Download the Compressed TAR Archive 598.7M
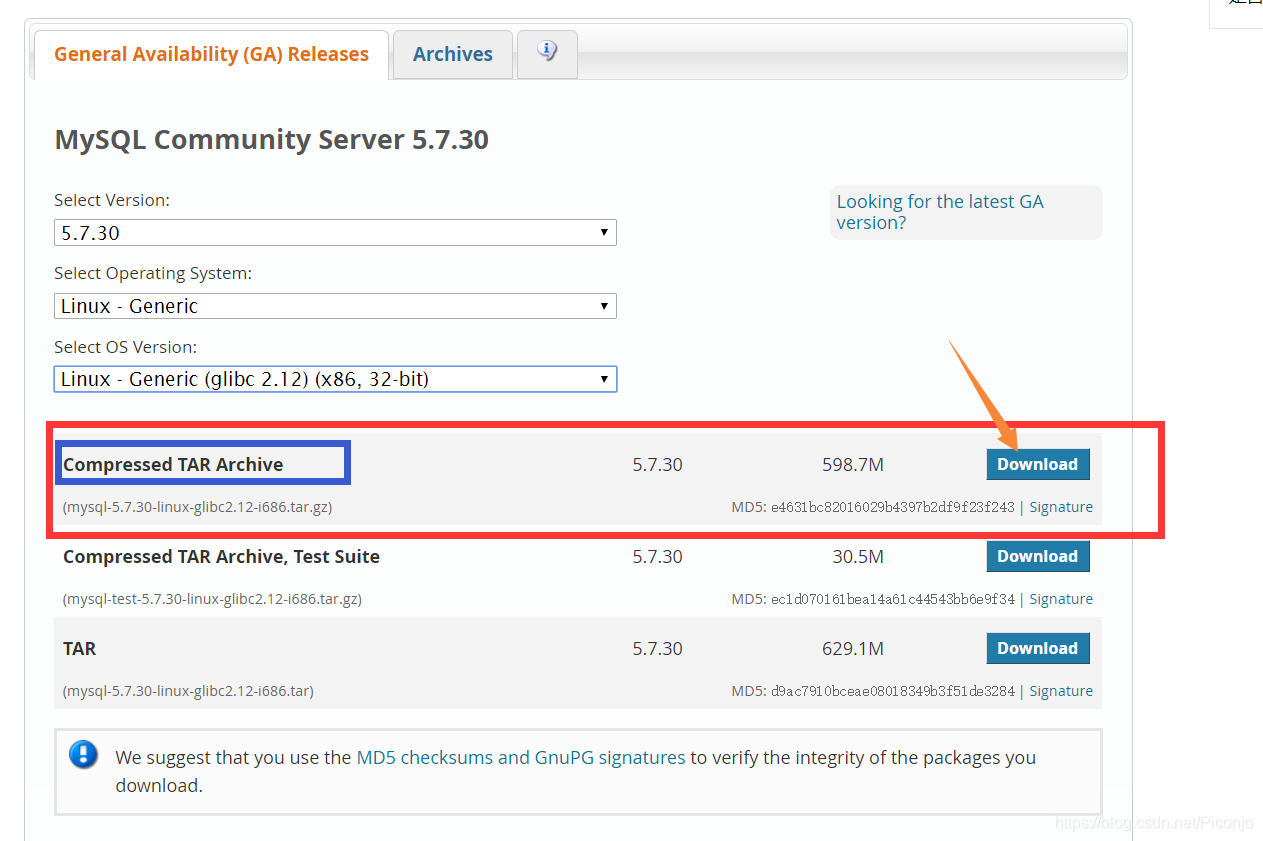Viewport: 1263px width, 841px height. (x=1038, y=464)
